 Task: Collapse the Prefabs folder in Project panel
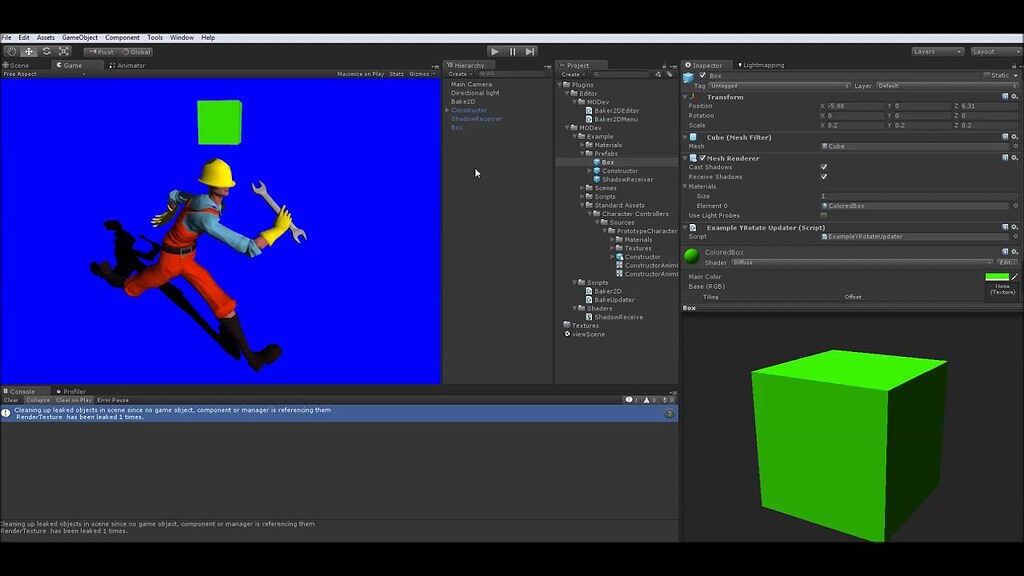point(582,153)
